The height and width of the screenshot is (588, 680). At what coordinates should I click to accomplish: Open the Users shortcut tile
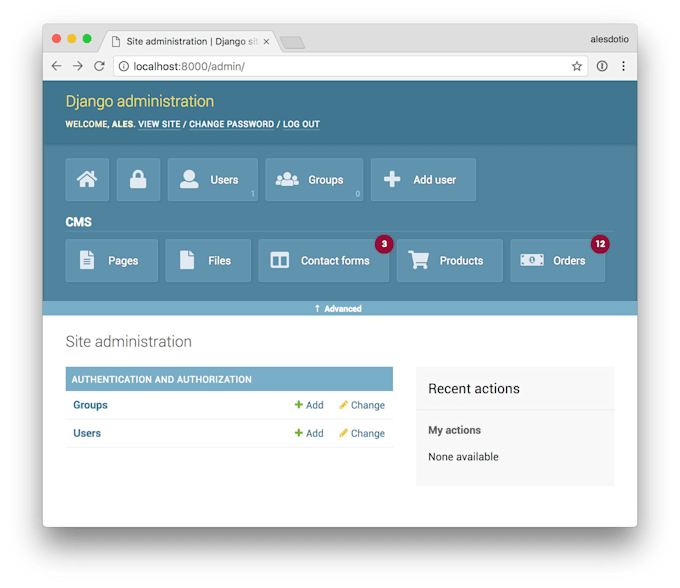[213, 180]
